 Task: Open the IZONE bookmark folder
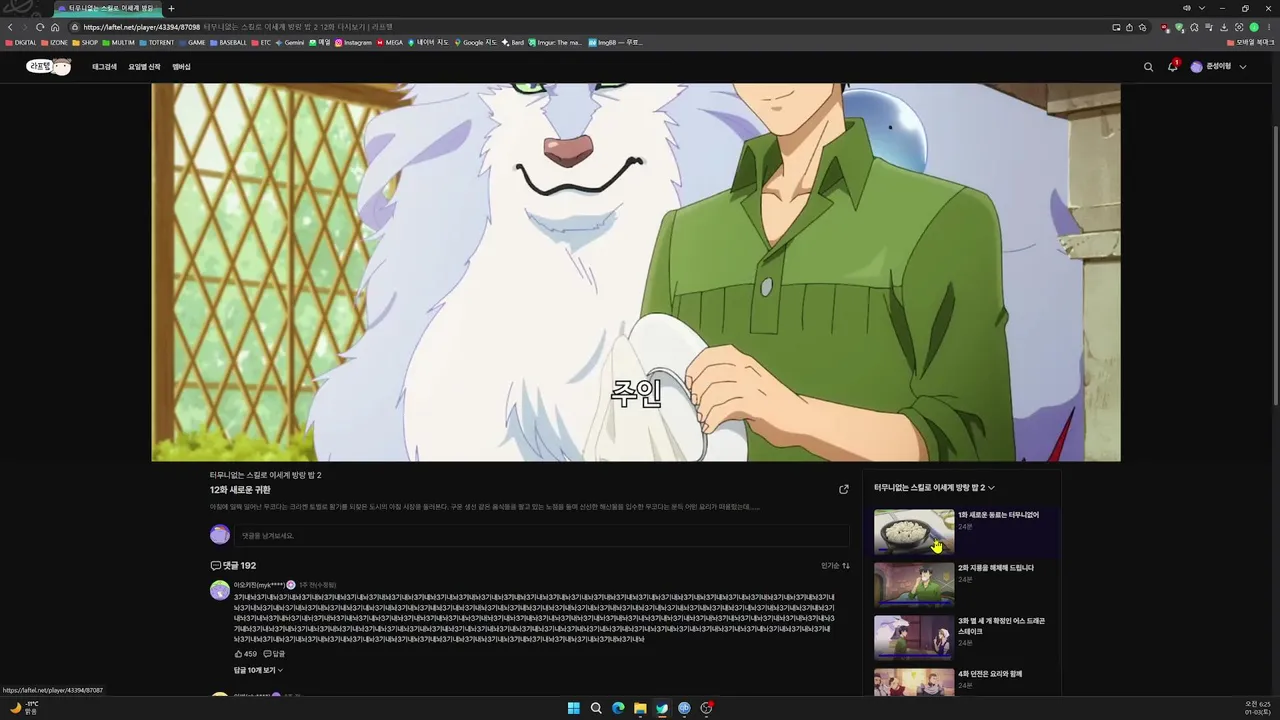tap(54, 43)
